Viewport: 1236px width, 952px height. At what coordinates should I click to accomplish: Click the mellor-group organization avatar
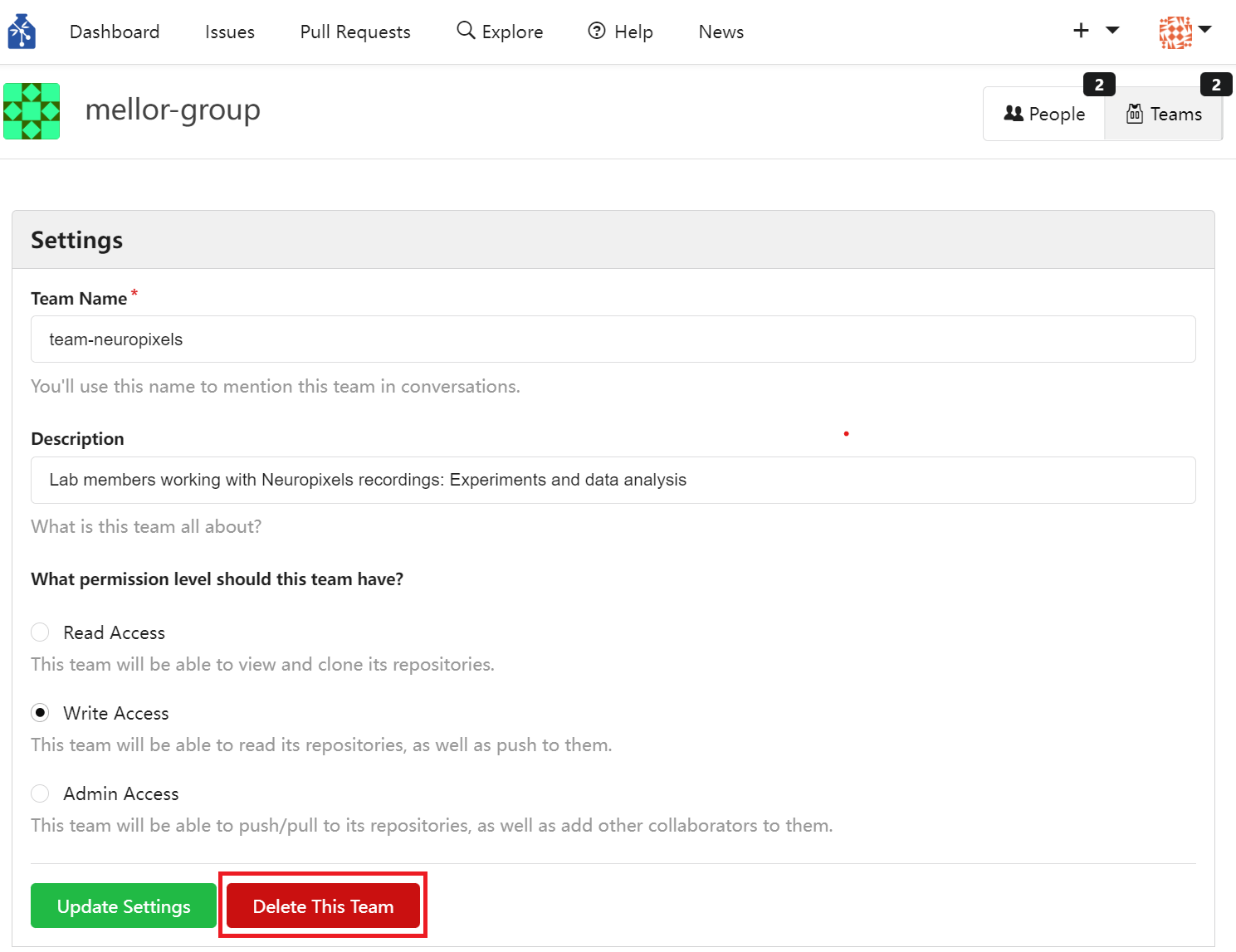point(32,111)
